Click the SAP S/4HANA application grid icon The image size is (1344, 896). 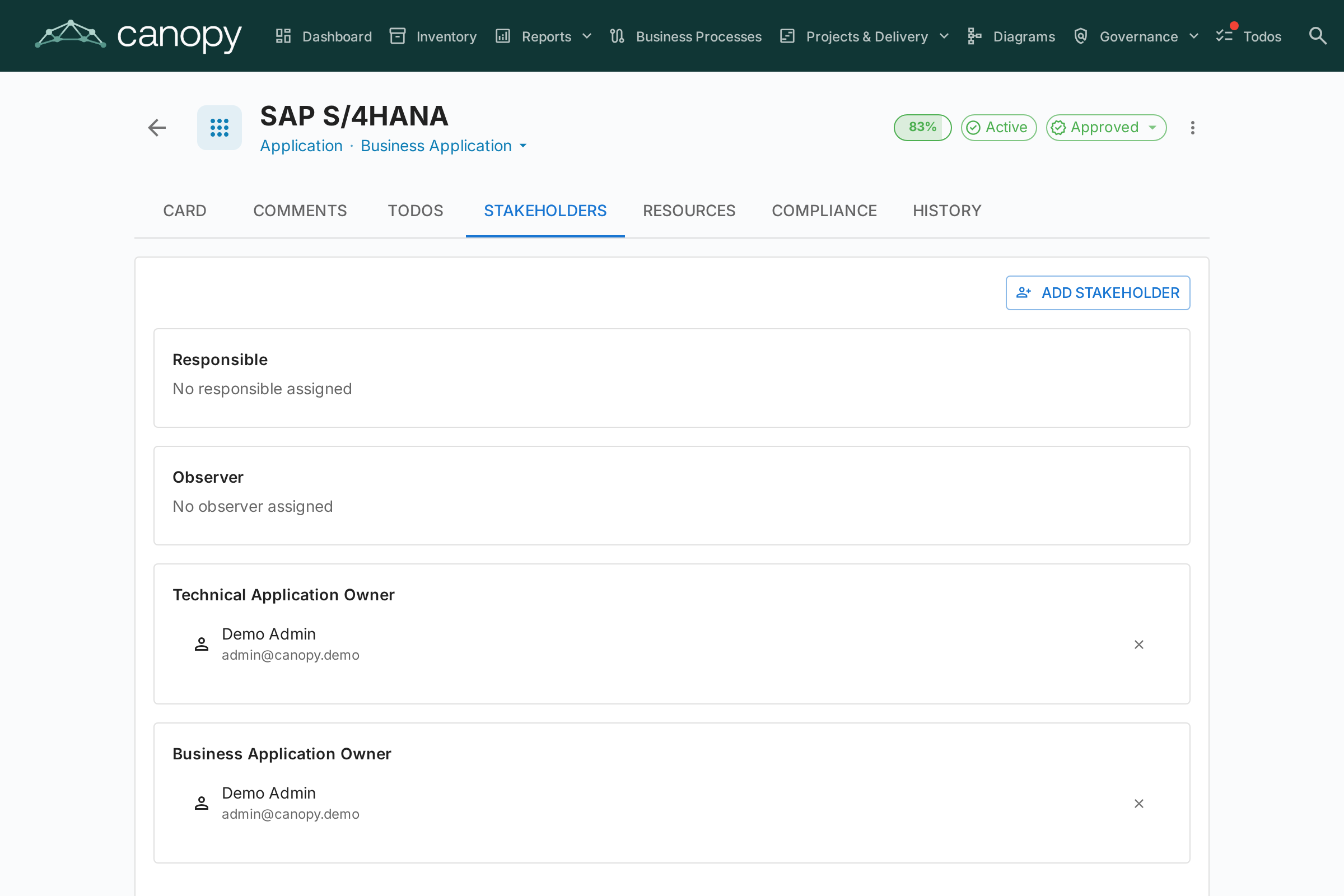pos(220,128)
